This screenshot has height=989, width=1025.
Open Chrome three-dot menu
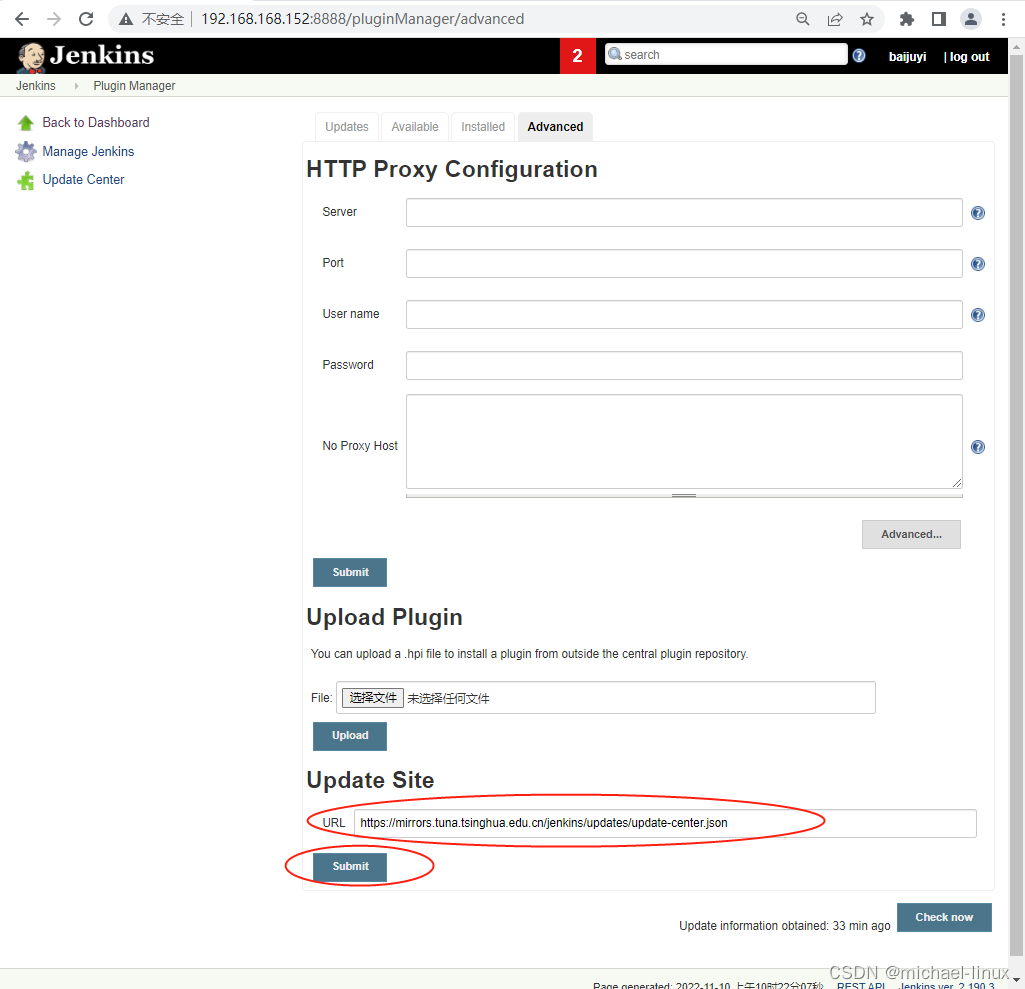[x=1003, y=19]
